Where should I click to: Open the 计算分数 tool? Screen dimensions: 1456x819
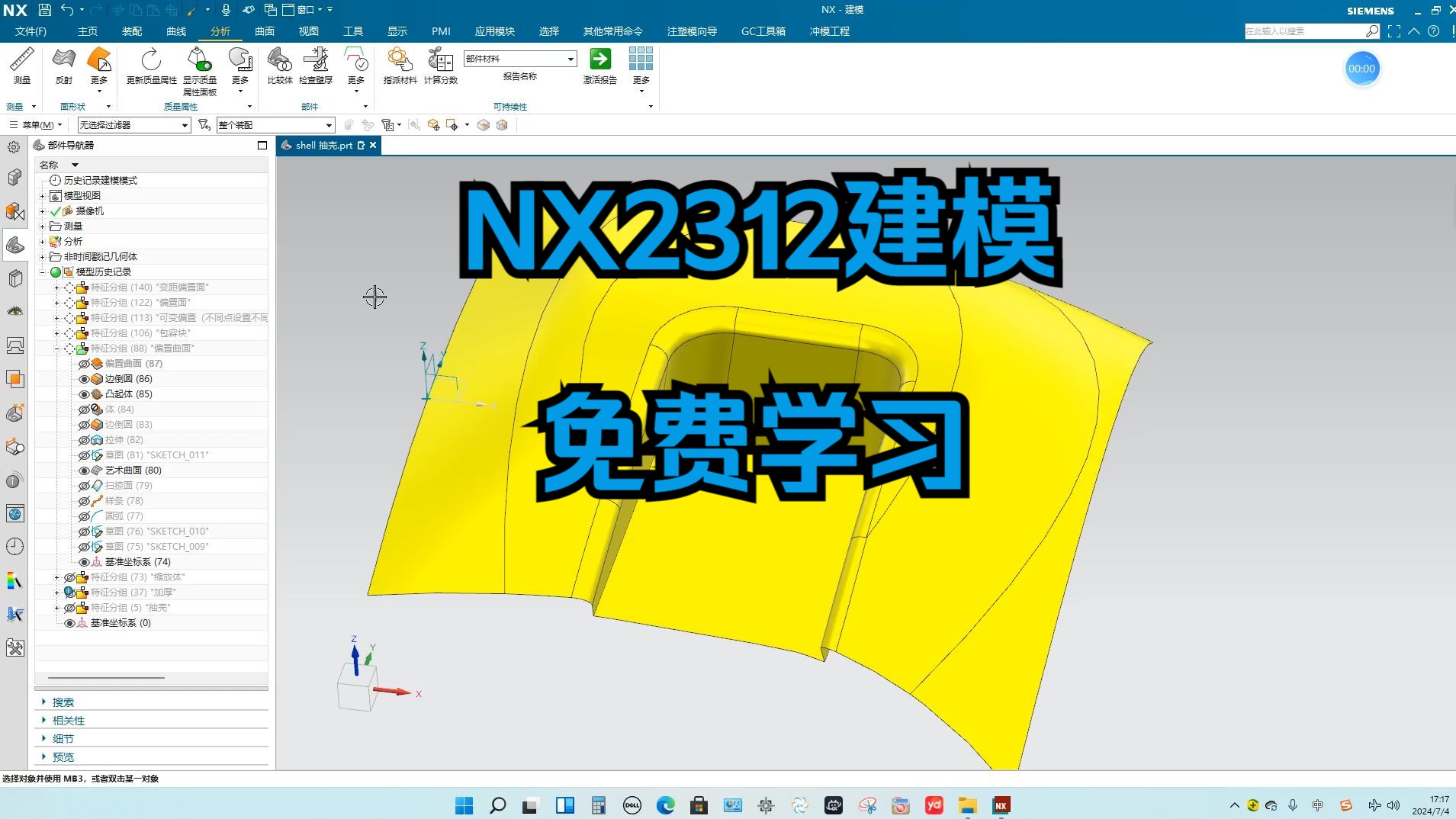441,66
